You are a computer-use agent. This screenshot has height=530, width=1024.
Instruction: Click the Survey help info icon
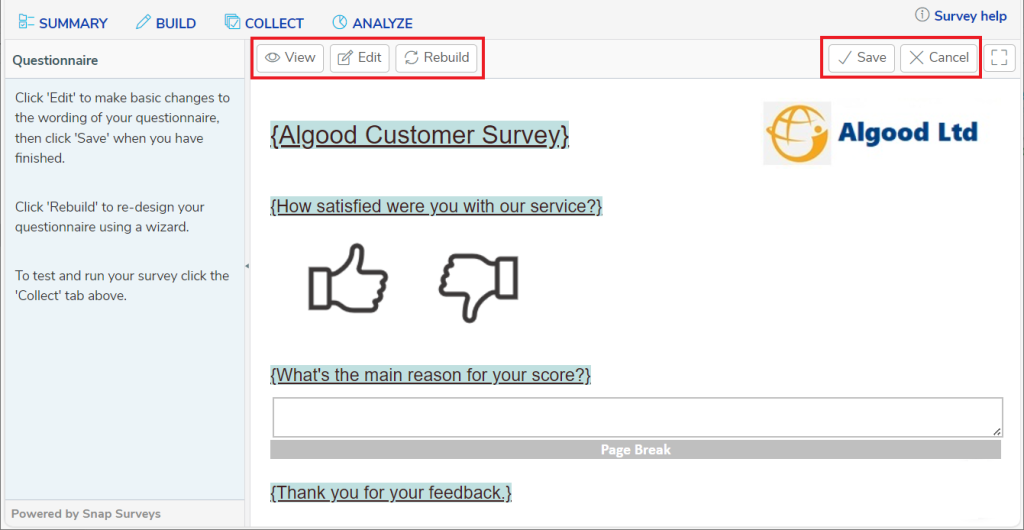pos(921,15)
